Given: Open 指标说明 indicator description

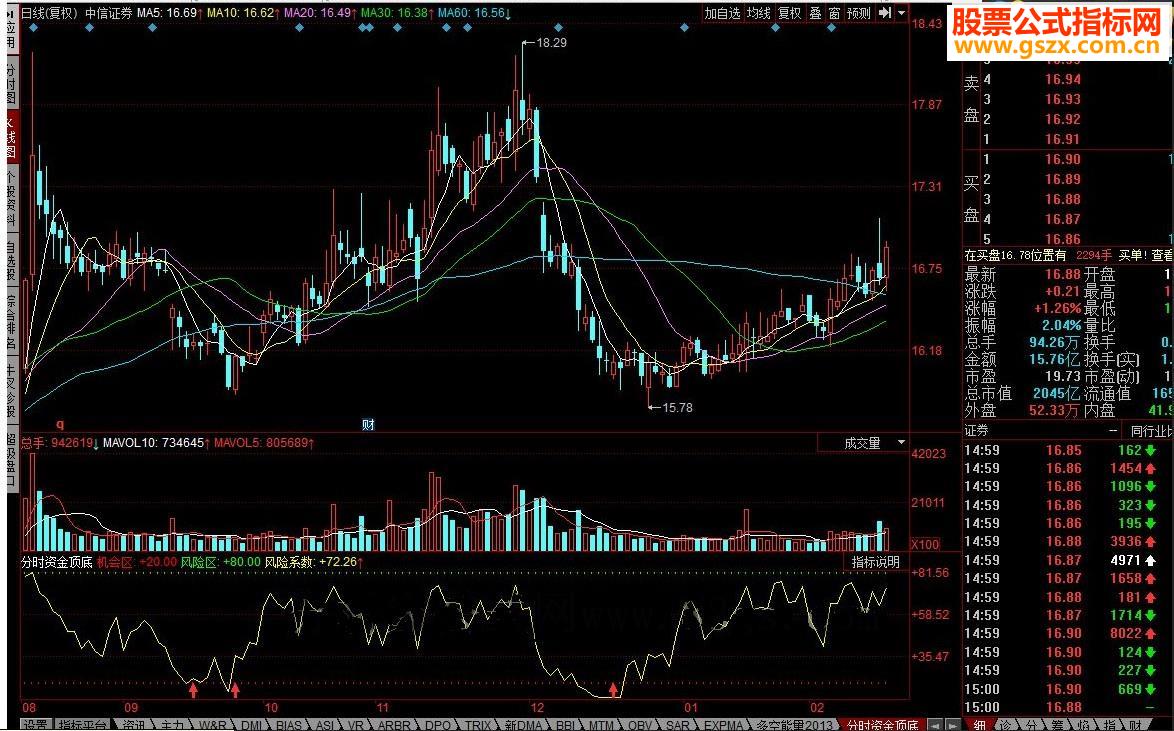Looking at the screenshot, I should (x=875, y=562).
